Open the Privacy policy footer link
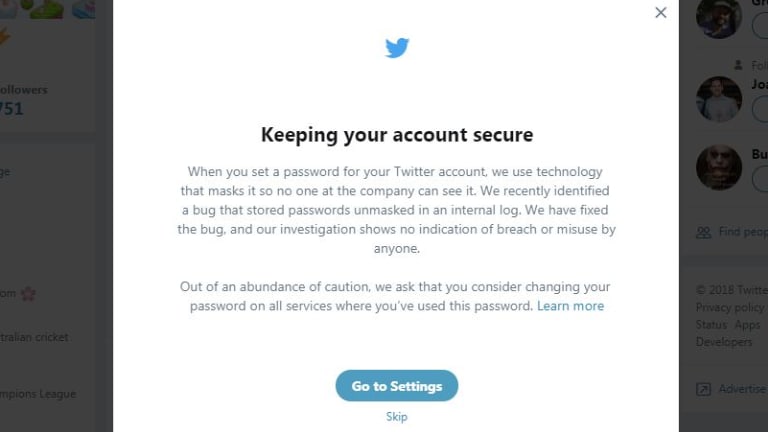Image resolution: width=768 pixels, height=432 pixels. (x=731, y=308)
